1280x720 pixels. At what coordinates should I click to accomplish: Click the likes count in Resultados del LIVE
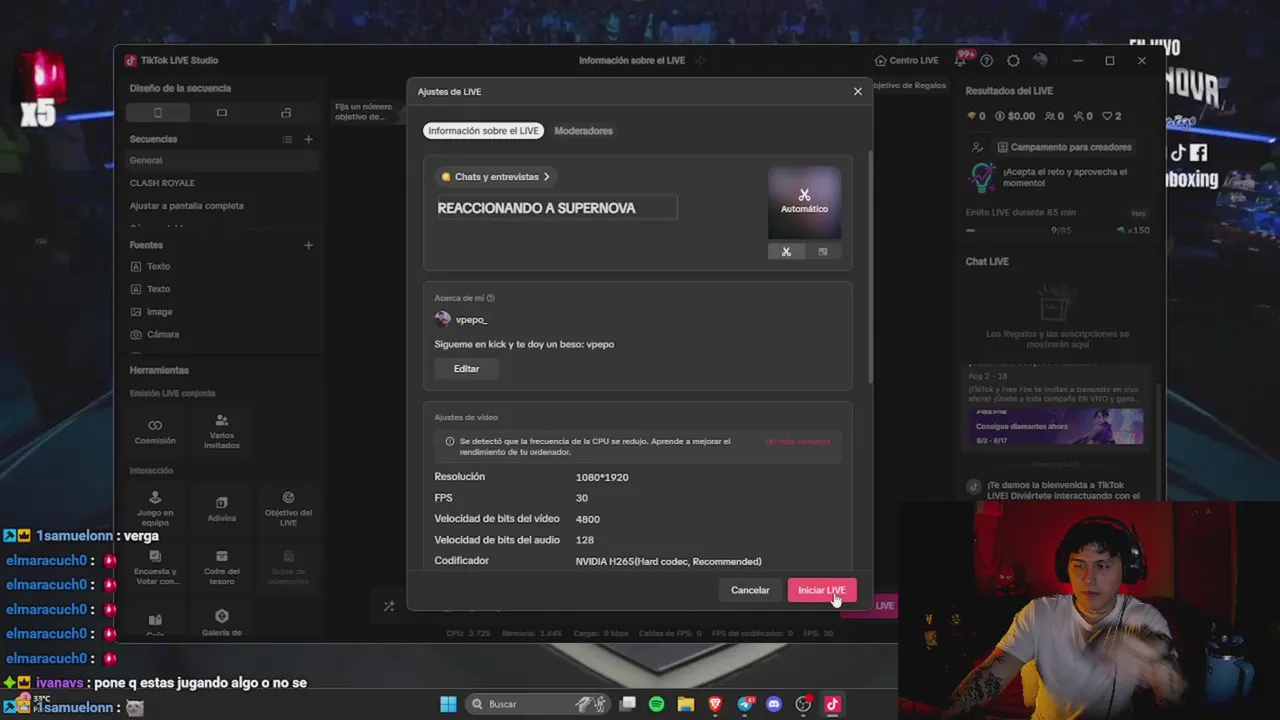click(1111, 116)
